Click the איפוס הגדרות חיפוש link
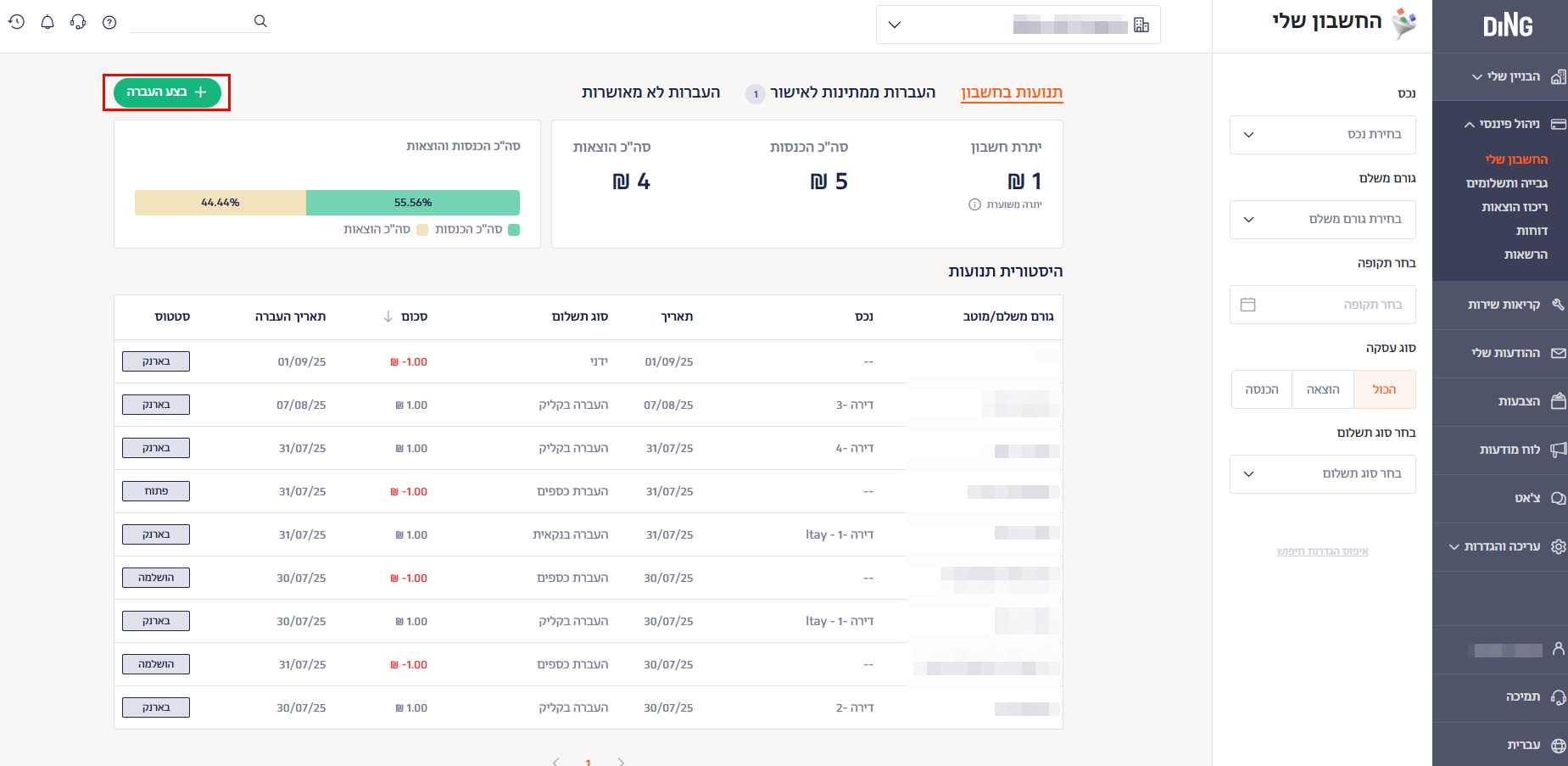 coord(1322,551)
